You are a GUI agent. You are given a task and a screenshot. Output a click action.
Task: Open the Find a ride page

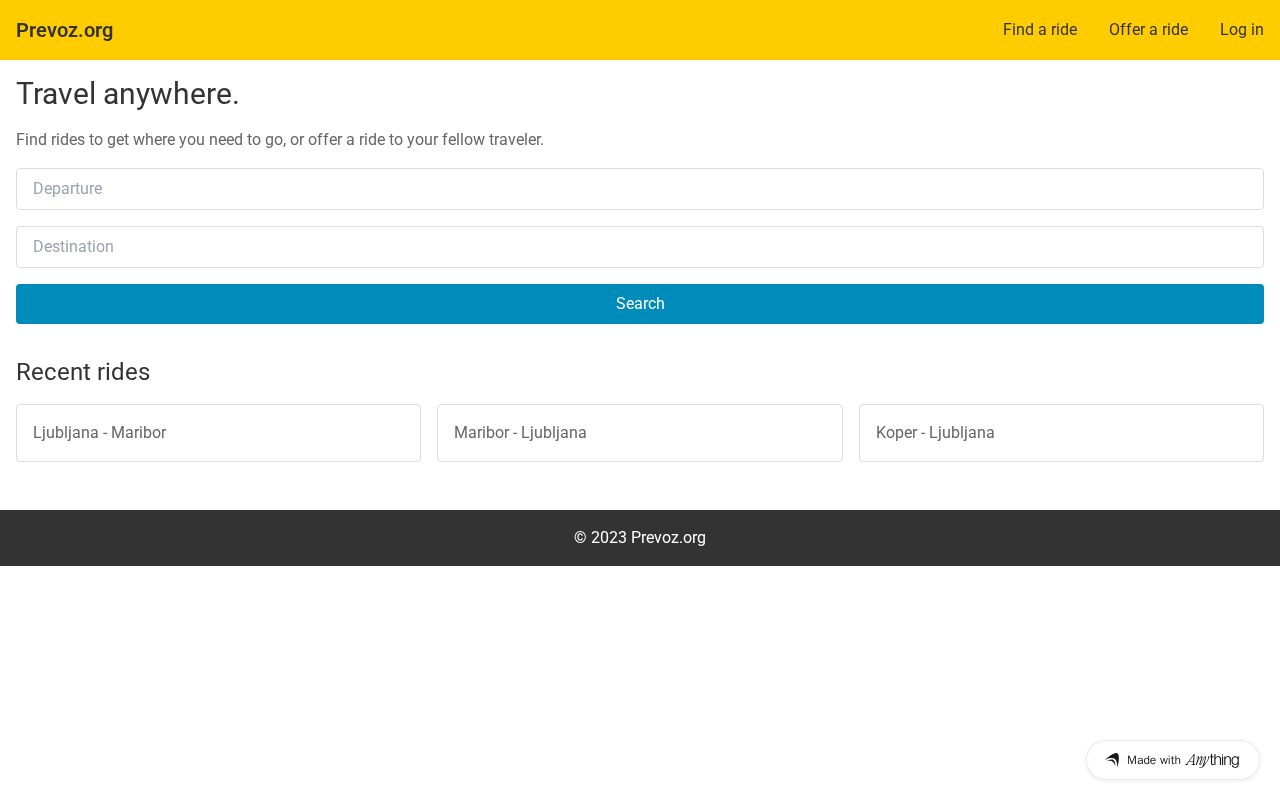coord(1040,29)
